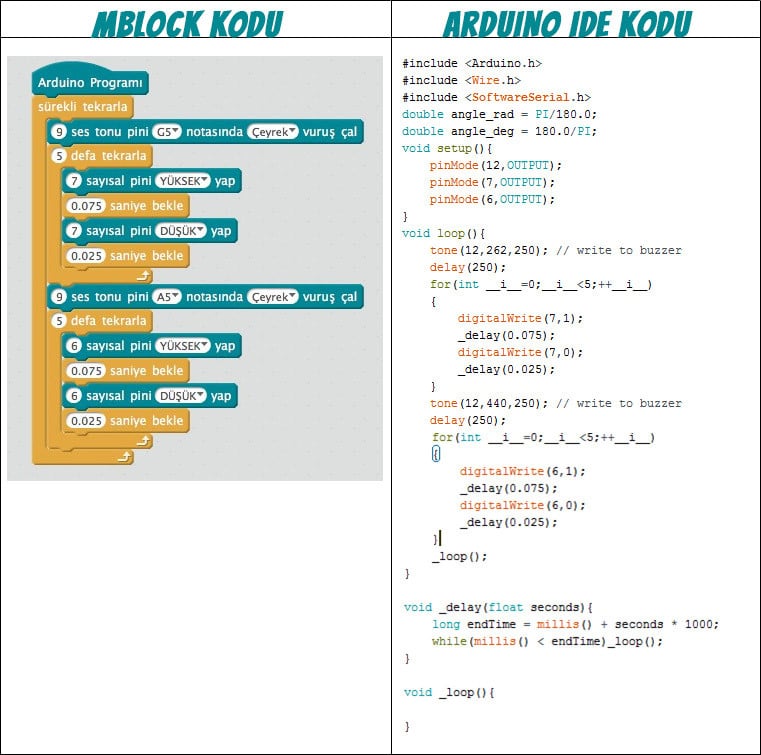Image resolution: width=761 pixels, height=755 pixels.
Task: Click 0.025 wait field after pin 6 DÜŞÜK
Action: [86, 421]
